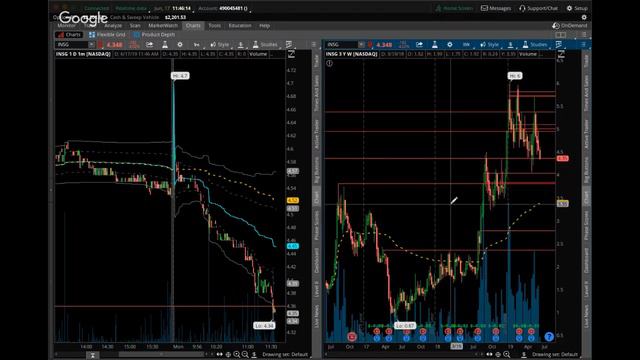Viewport: 640px width, 360px height.
Task: Toggle Dashboard sidebar on left chart
Action: (316, 261)
